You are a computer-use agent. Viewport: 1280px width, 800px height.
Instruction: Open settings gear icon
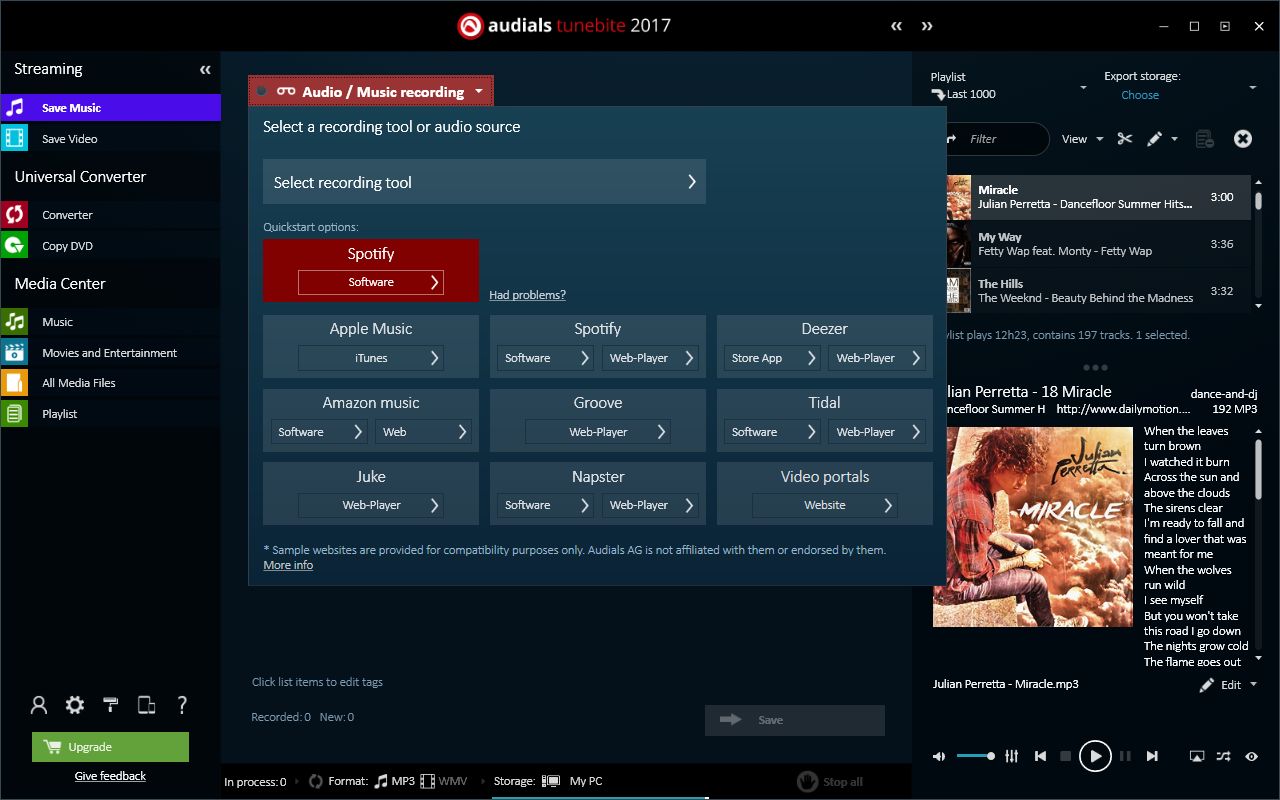tap(75, 705)
